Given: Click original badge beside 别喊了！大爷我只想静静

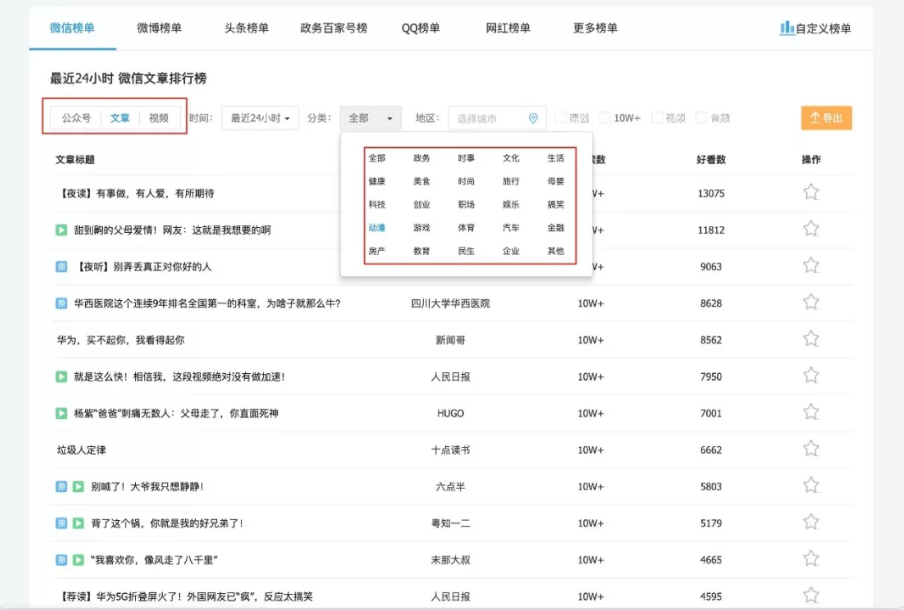Looking at the screenshot, I should click(x=61, y=487).
